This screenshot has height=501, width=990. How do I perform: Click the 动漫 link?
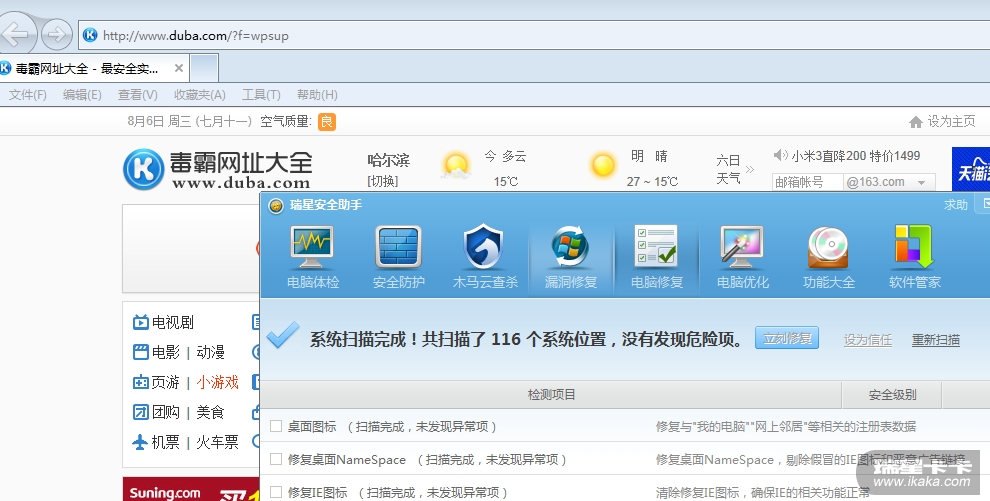point(210,352)
